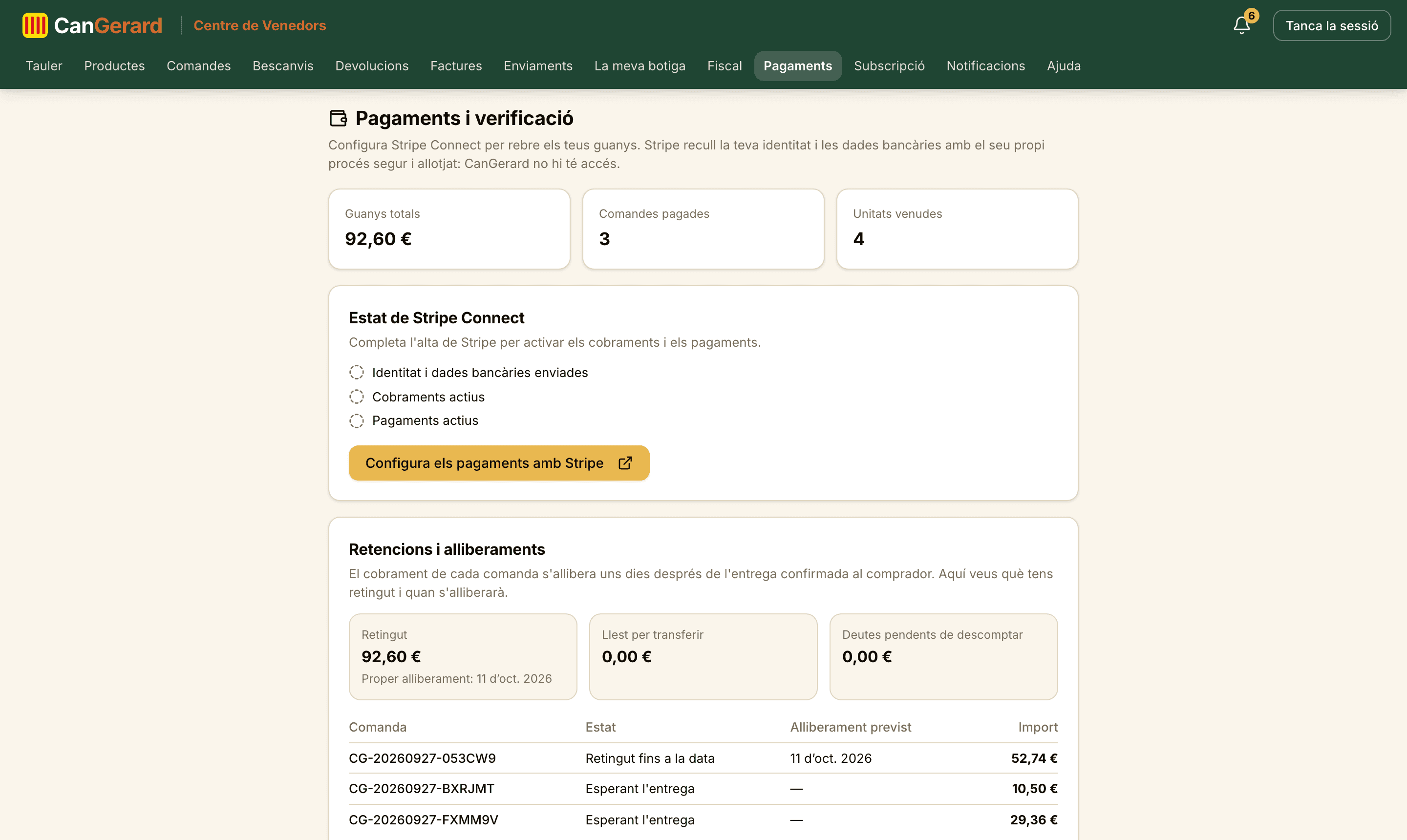Click the external link icon on Stripe button

click(x=625, y=463)
